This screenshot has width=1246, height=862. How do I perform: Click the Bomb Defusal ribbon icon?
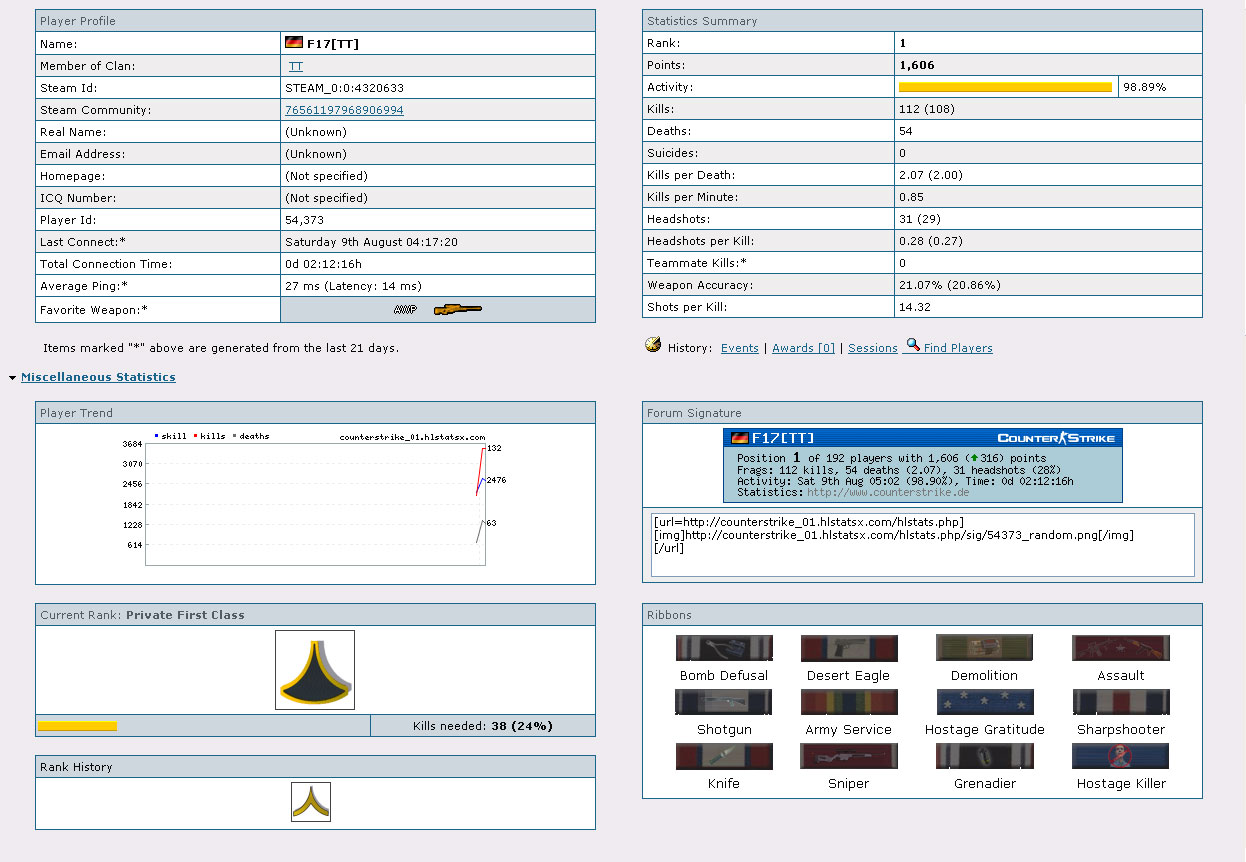[x=724, y=648]
